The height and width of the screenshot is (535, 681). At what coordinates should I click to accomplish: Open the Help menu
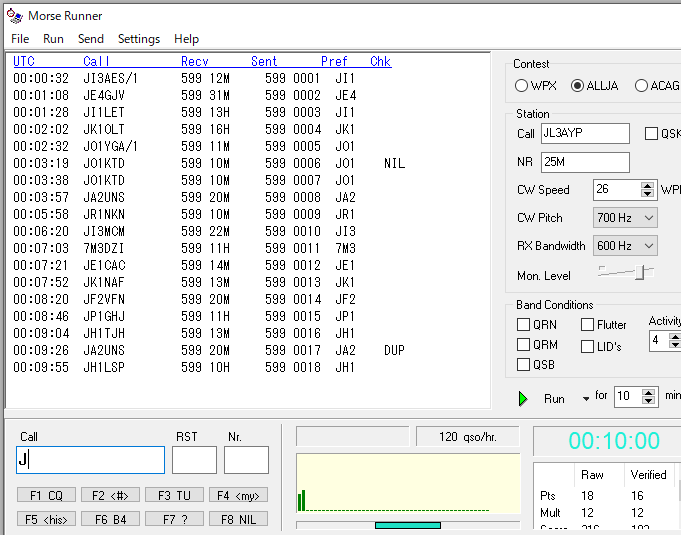pos(186,39)
